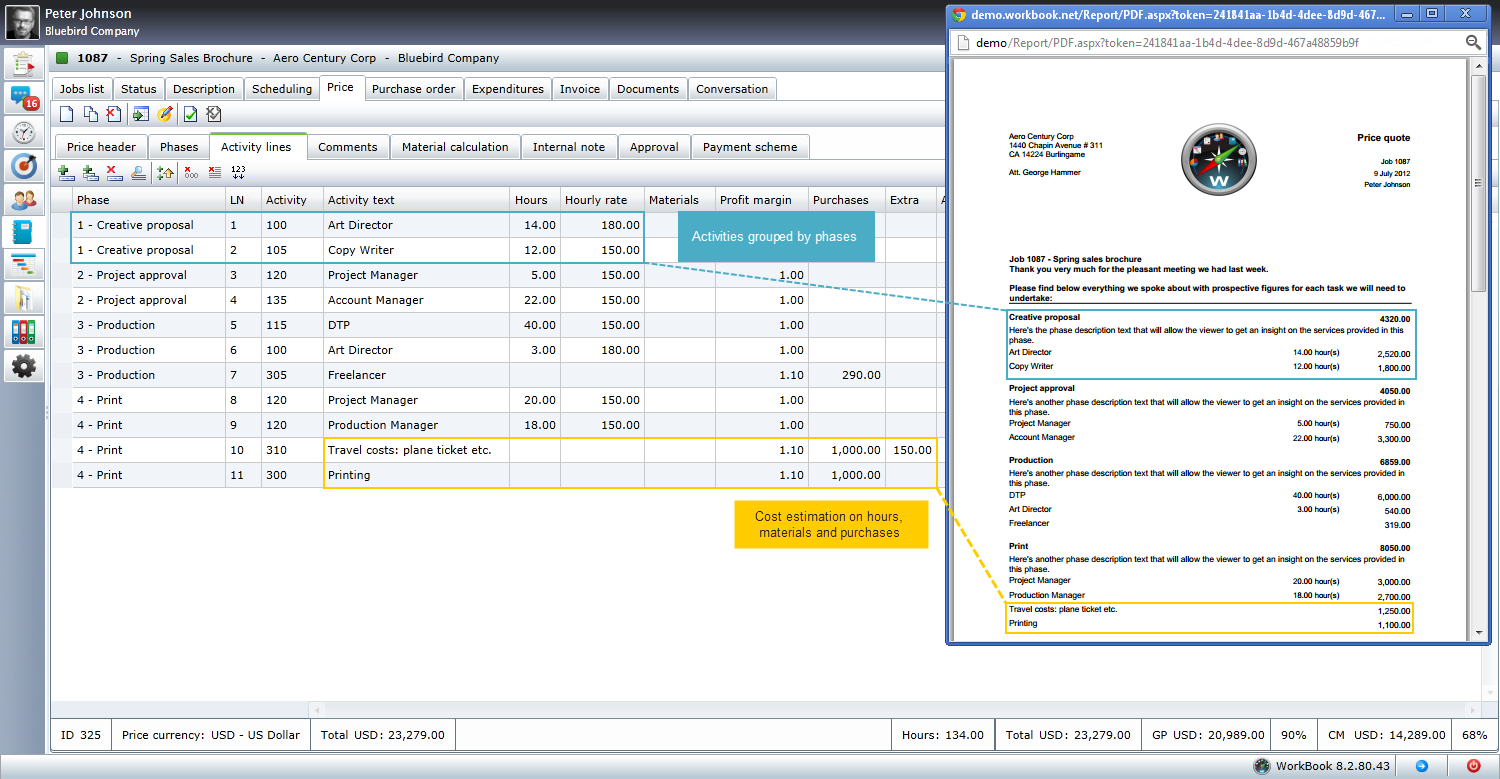Image resolution: width=1500 pixels, height=779 pixels.
Task: Click the magnifier icon in PDF address bar
Action: click(x=1473, y=43)
